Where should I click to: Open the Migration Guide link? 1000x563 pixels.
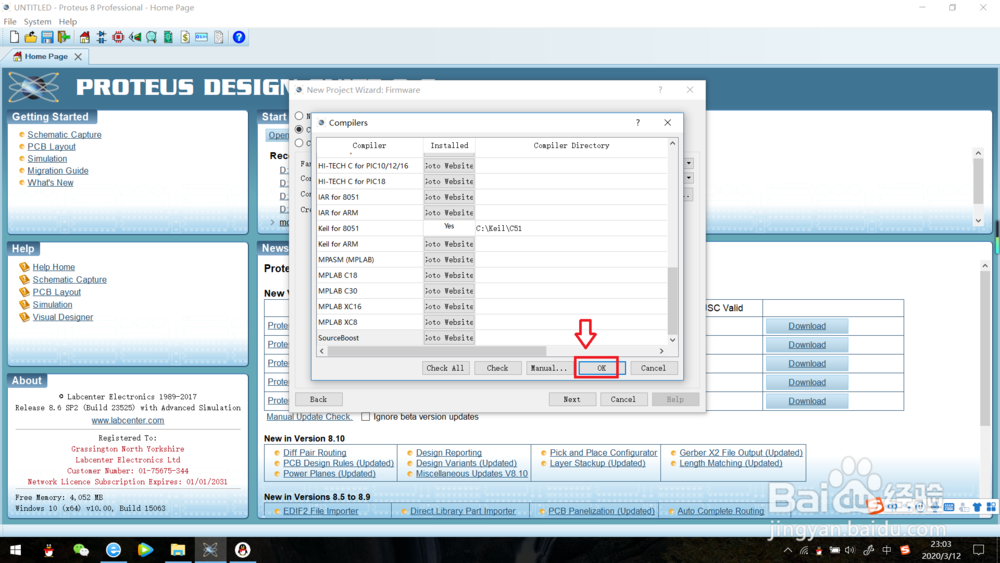click(x=58, y=170)
